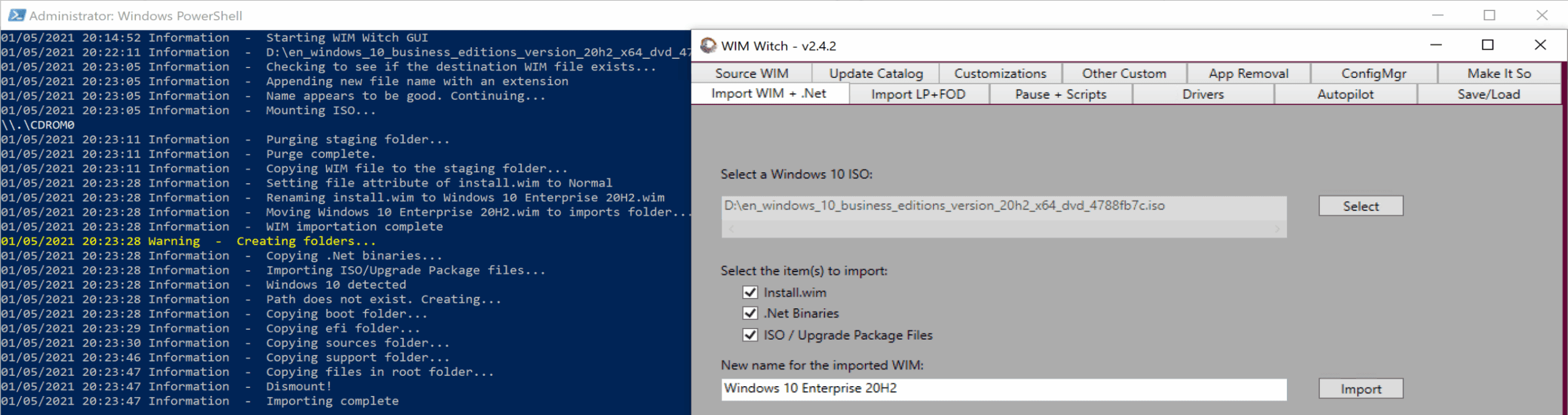Screen dimensions: 1568x415
Task: Open the Import LP+FOD tab
Action: tap(918, 94)
